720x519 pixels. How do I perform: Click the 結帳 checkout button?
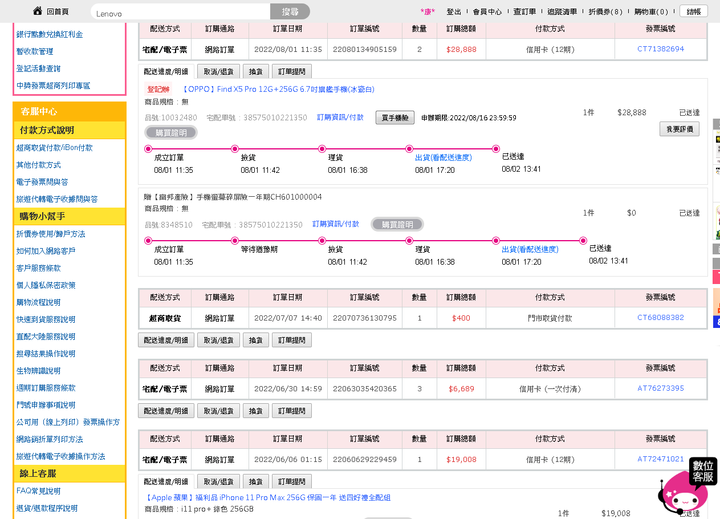click(x=693, y=11)
